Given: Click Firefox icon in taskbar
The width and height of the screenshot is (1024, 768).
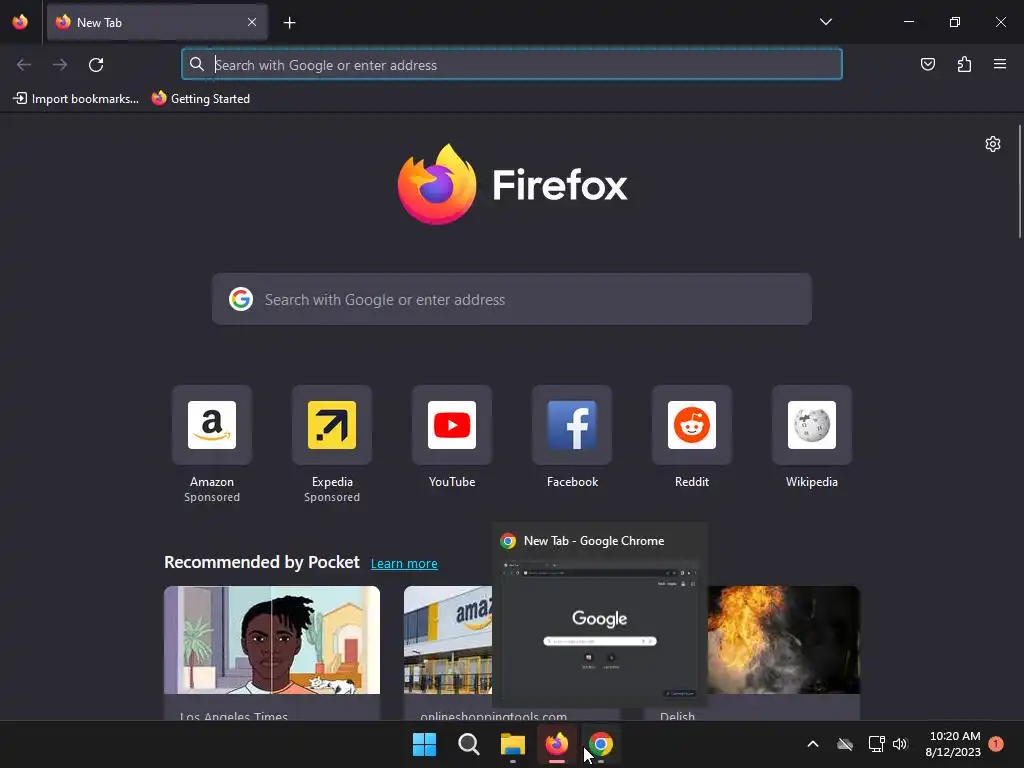Looking at the screenshot, I should click(x=557, y=744).
